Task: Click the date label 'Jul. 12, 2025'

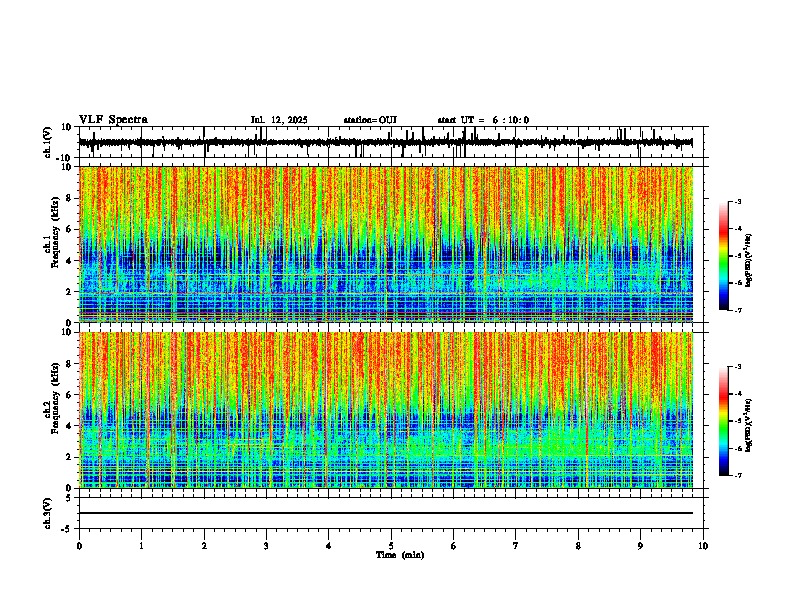Action: [279, 120]
